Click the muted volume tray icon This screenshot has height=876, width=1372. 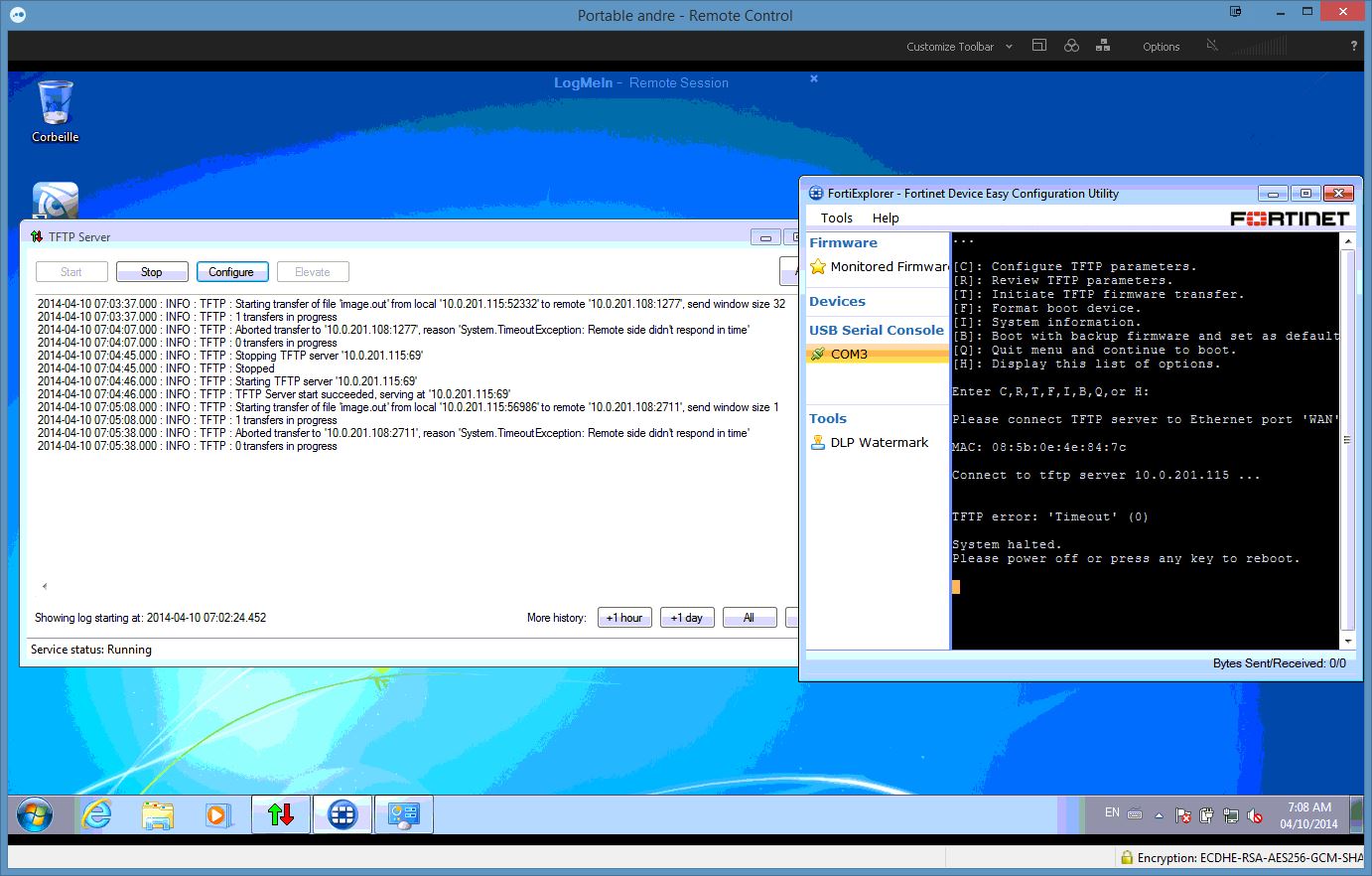(1255, 815)
